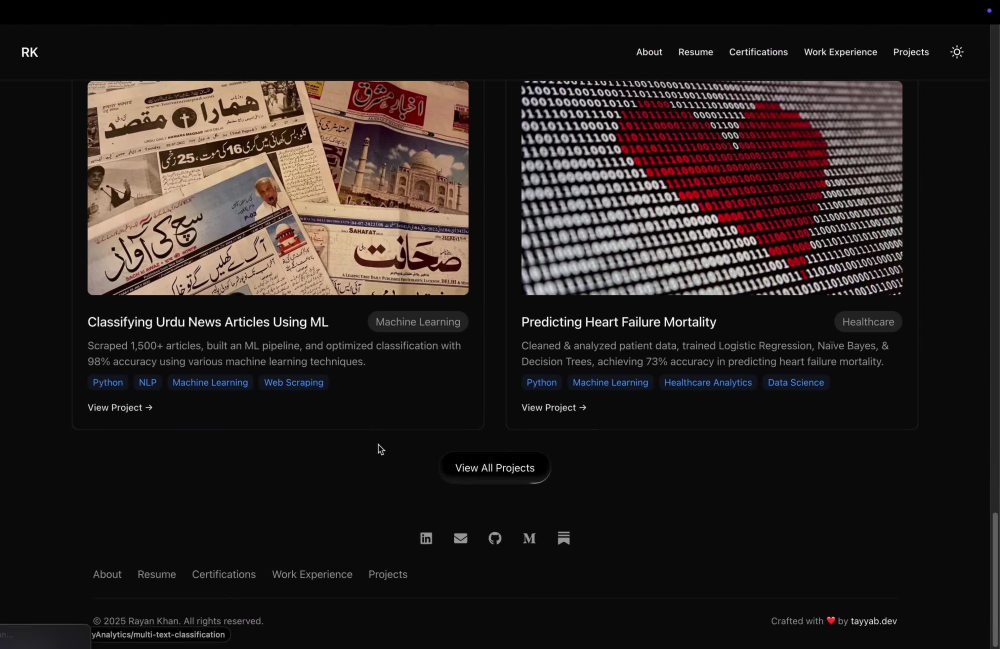Go to Projects in top navigation

pos(911,52)
